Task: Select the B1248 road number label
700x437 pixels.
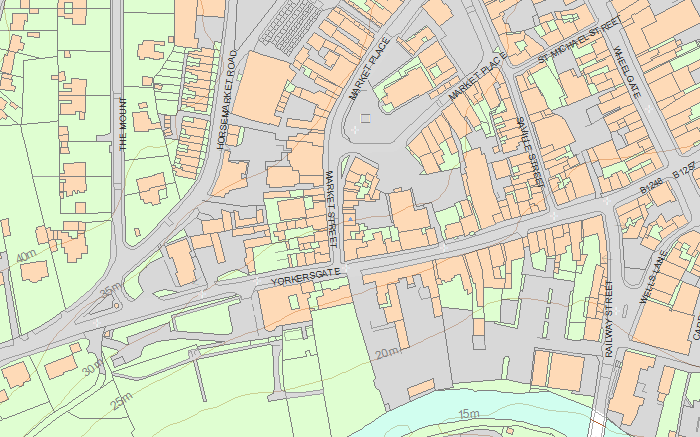Action: 652,187
